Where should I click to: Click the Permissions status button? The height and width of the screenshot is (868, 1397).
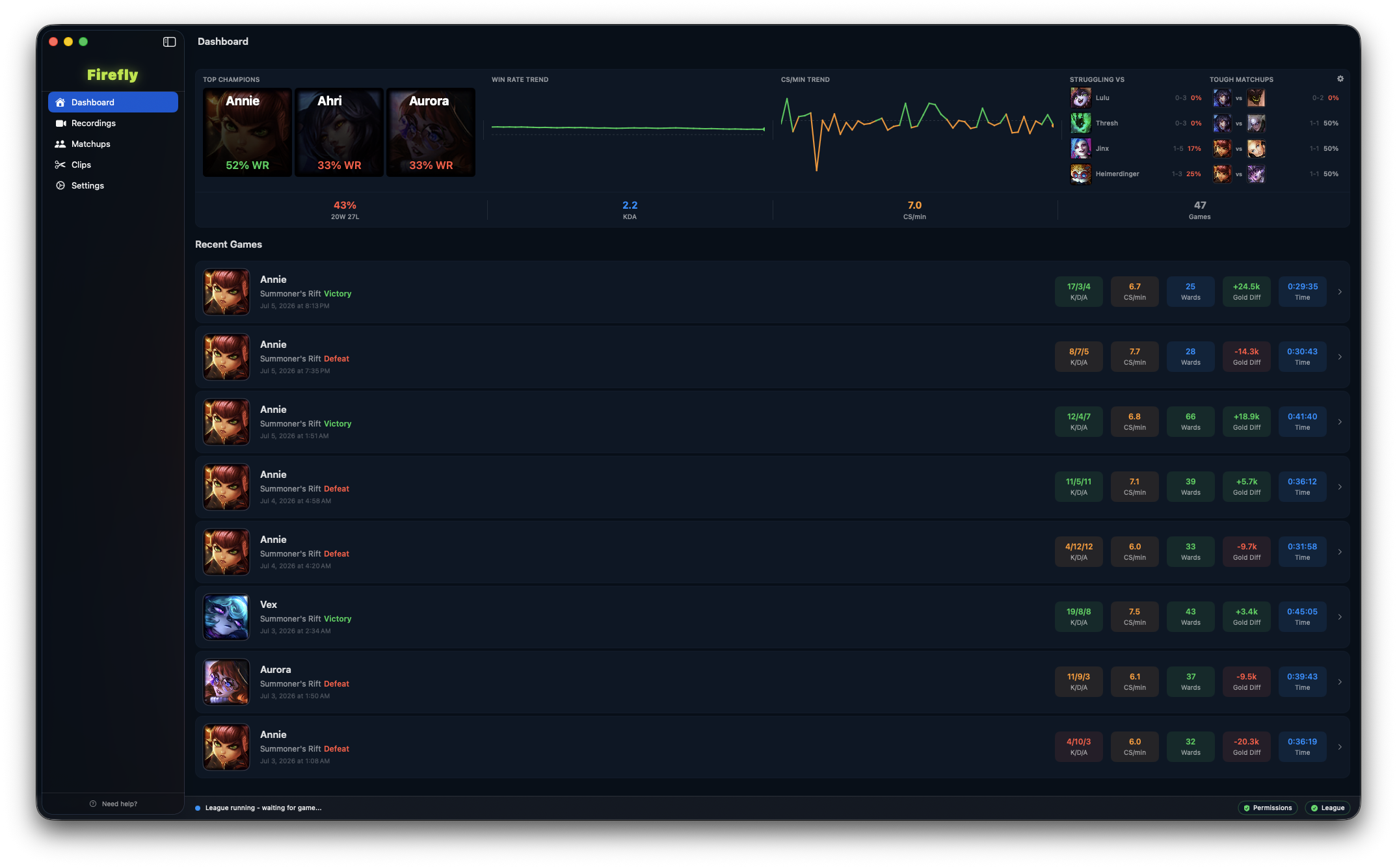(x=1268, y=808)
